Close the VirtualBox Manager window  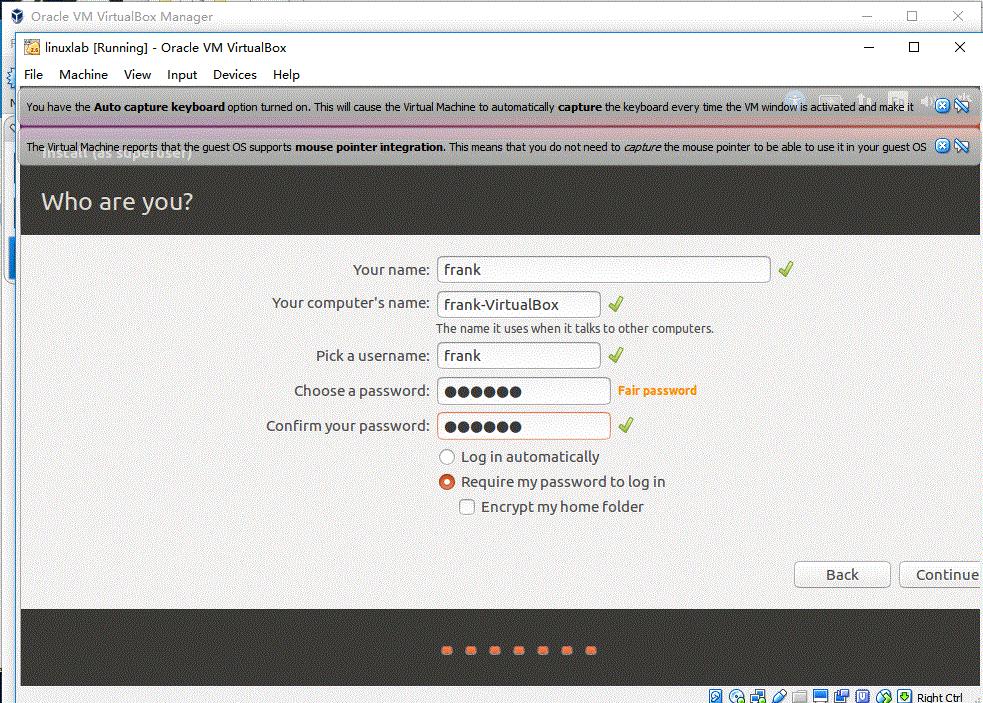(x=958, y=16)
